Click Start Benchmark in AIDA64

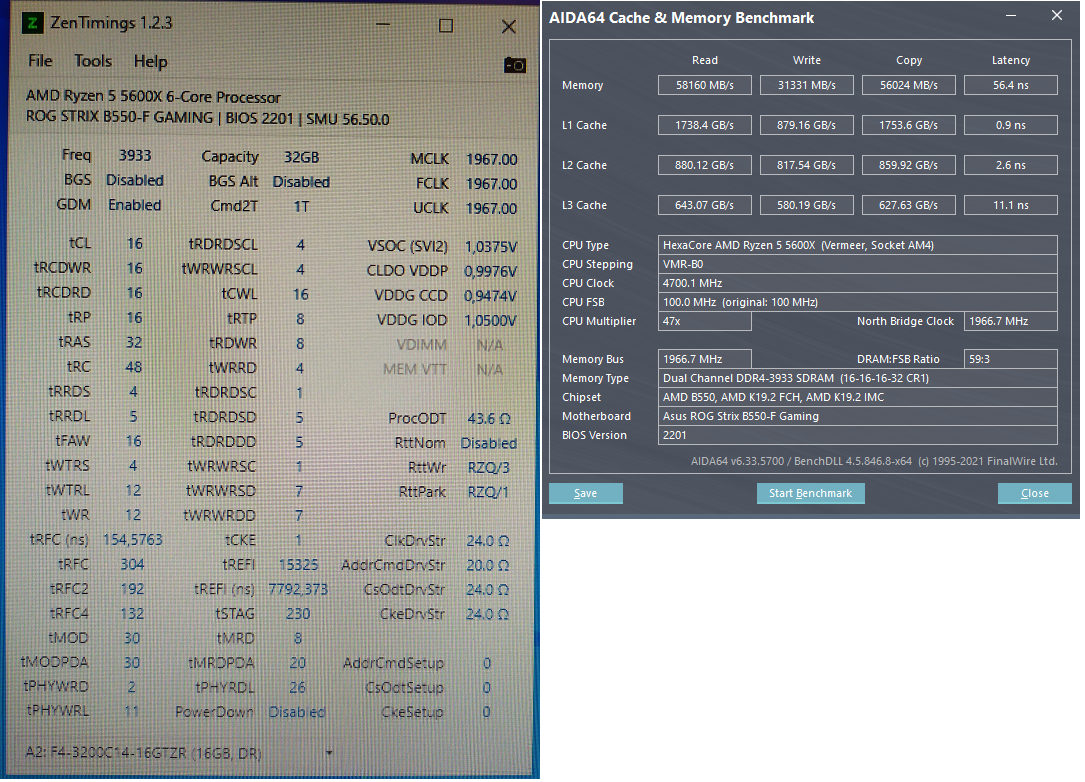[x=810, y=493]
